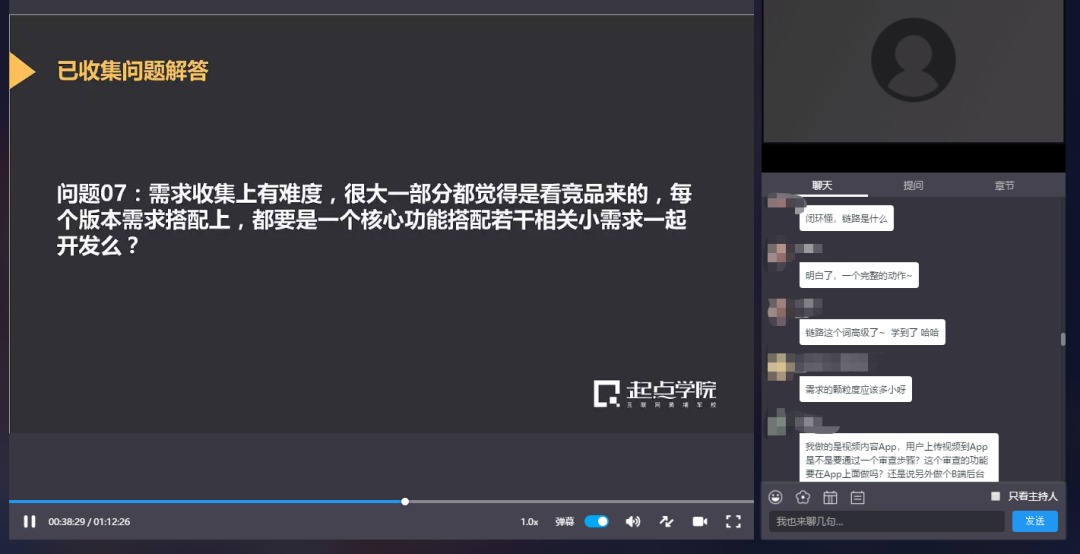Image resolution: width=1080 pixels, height=554 pixels.
Task: Click the notes list icon in chat toolbar
Action: click(x=858, y=497)
